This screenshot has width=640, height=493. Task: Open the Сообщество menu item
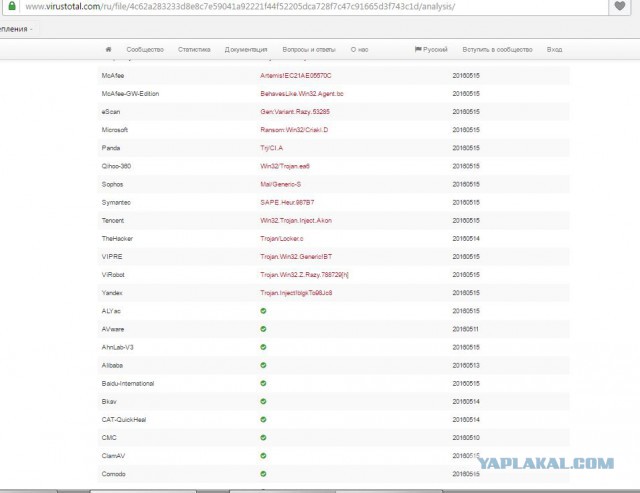145,49
